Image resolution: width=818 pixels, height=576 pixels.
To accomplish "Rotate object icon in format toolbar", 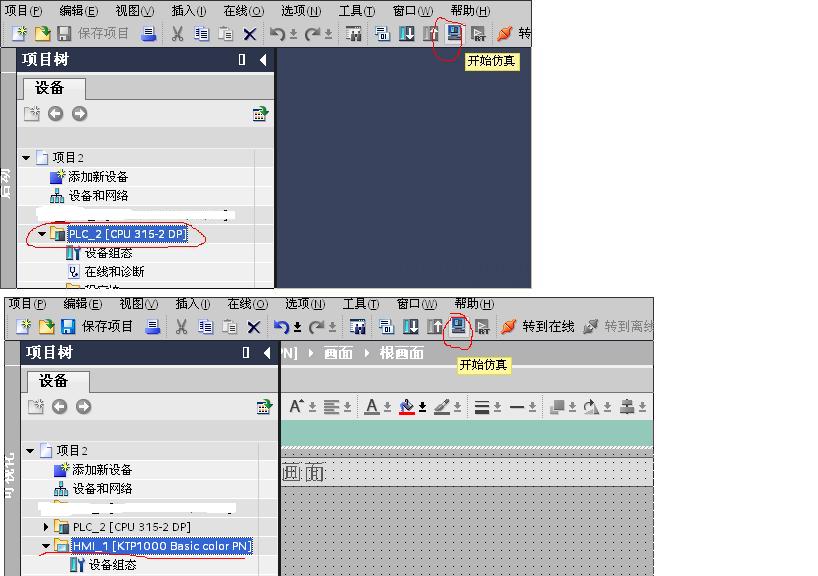I will (591, 406).
